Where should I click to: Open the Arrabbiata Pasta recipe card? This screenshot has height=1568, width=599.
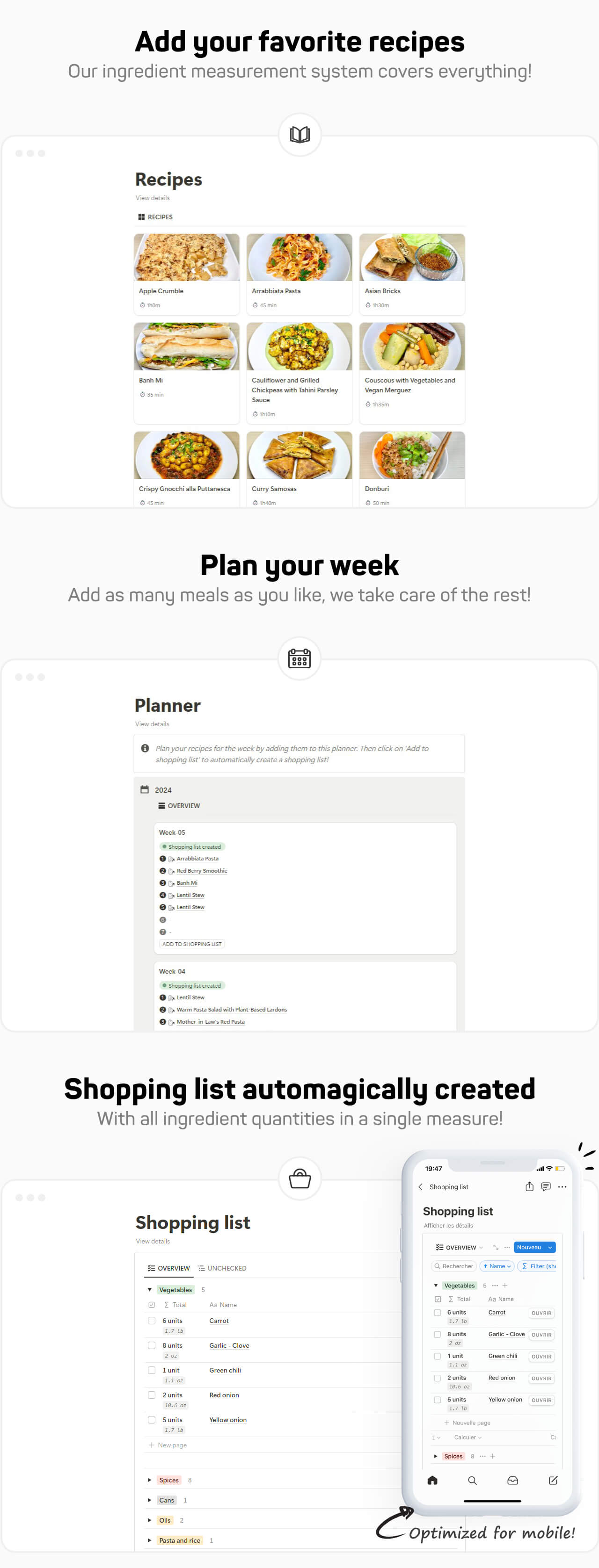(299, 274)
